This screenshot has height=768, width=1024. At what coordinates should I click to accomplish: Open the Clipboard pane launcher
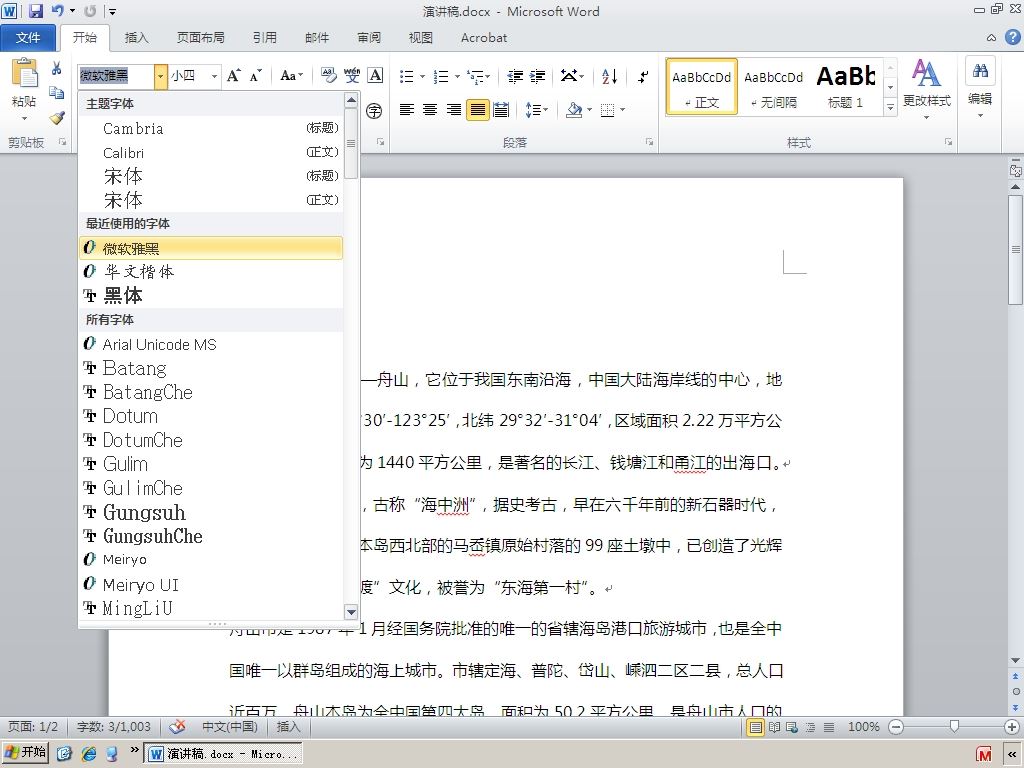tap(63, 142)
